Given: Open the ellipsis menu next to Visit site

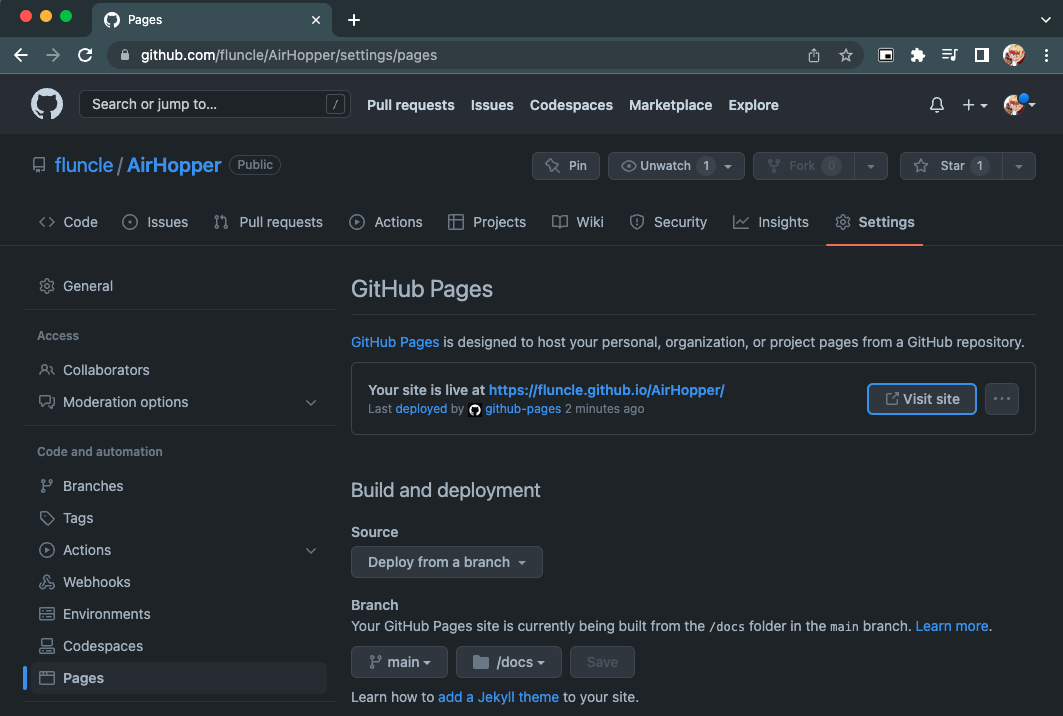Looking at the screenshot, I should [x=1001, y=398].
